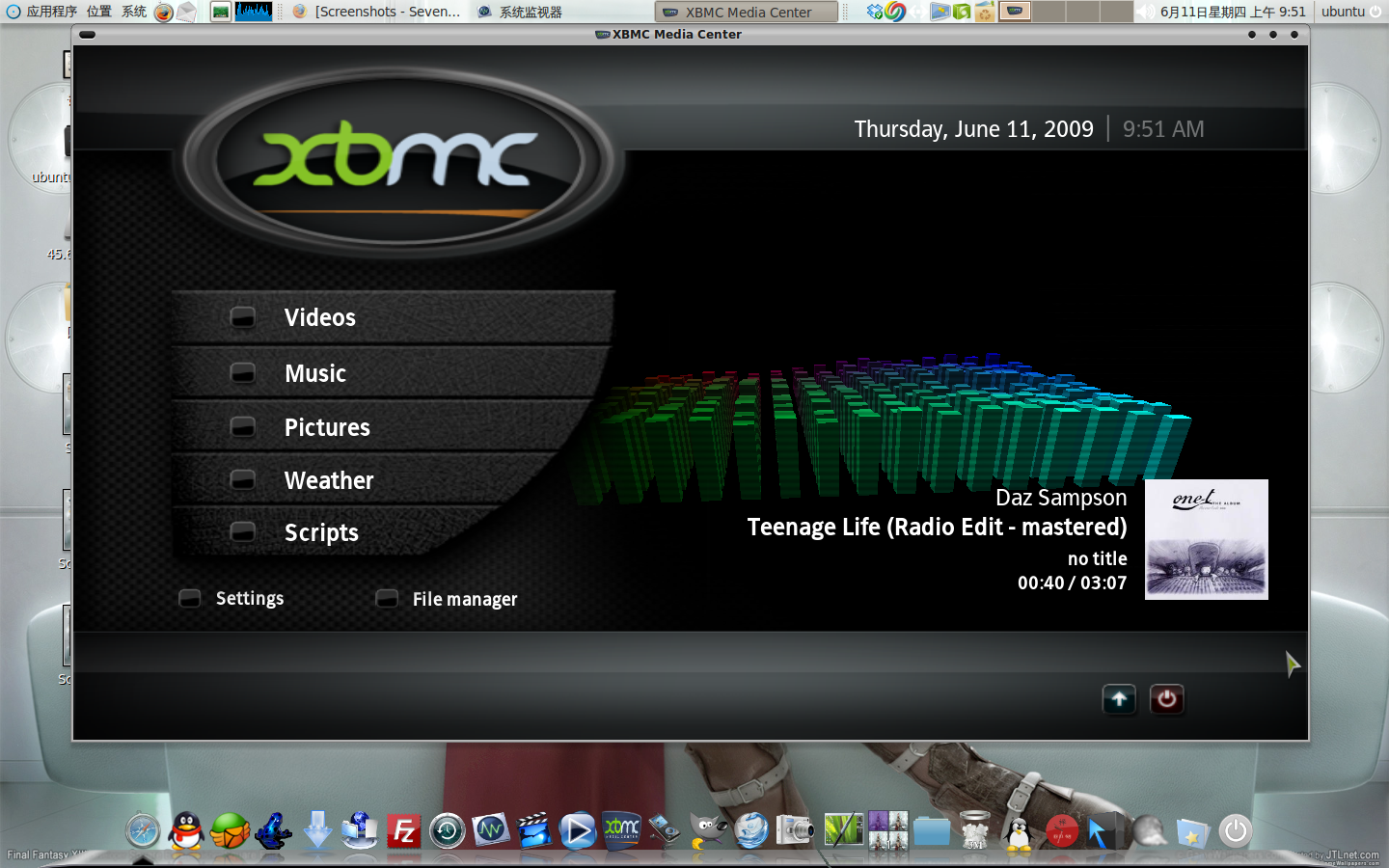Image resolution: width=1389 pixels, height=868 pixels.
Task: Open the red round dock icon
Action: coord(1062,830)
